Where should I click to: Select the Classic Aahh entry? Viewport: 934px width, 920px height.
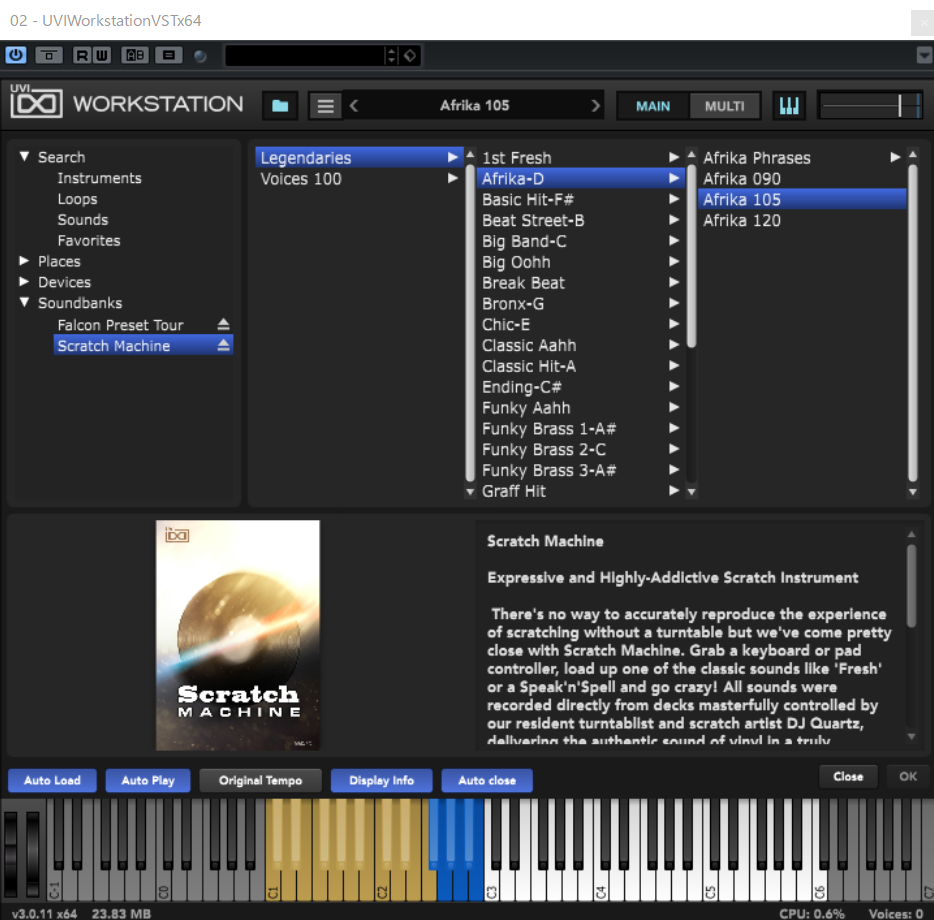[x=581, y=345]
